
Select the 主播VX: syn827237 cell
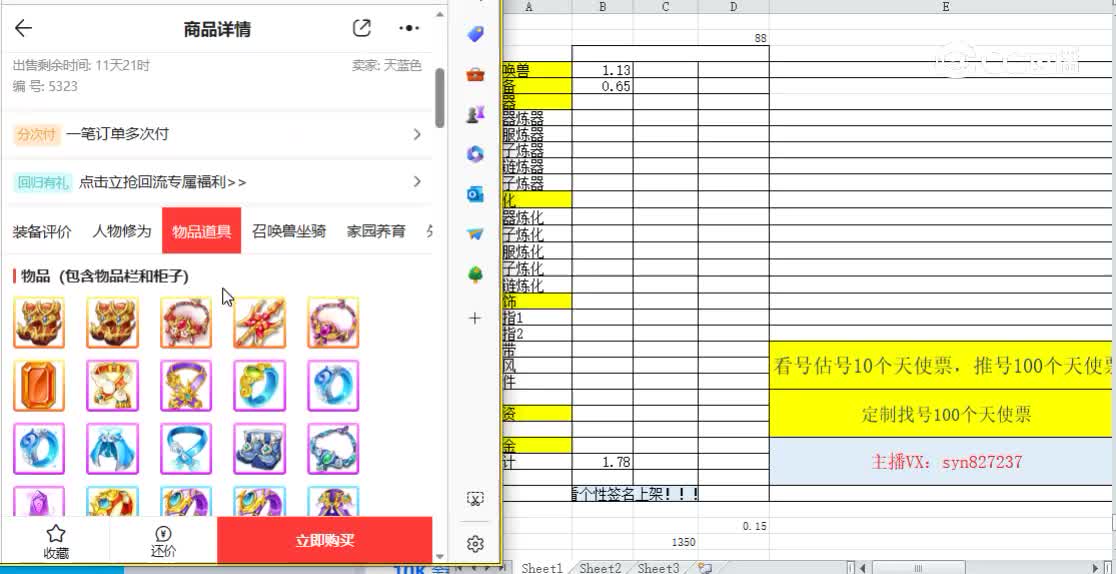(942, 461)
